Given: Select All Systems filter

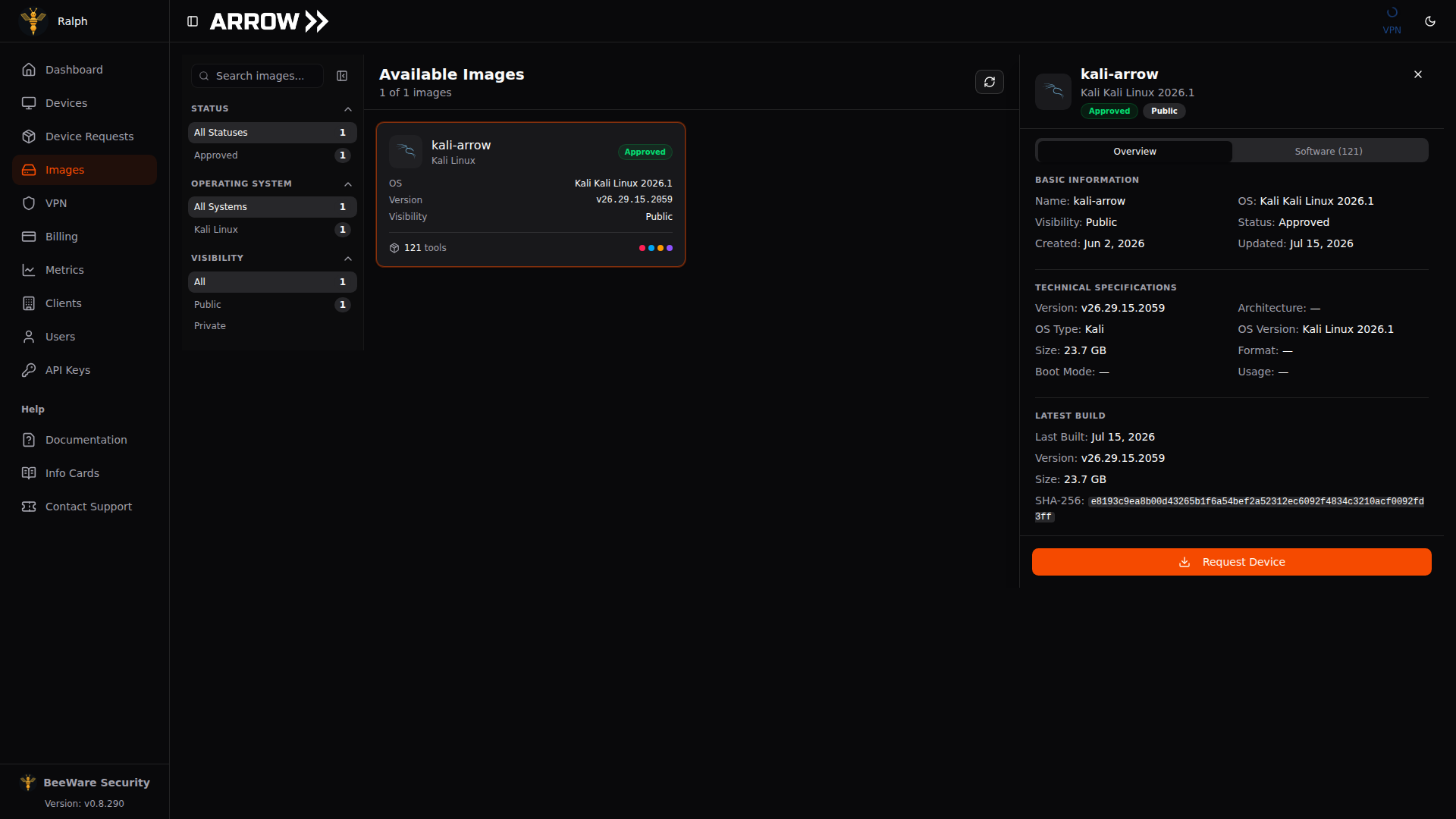Looking at the screenshot, I should point(272,207).
